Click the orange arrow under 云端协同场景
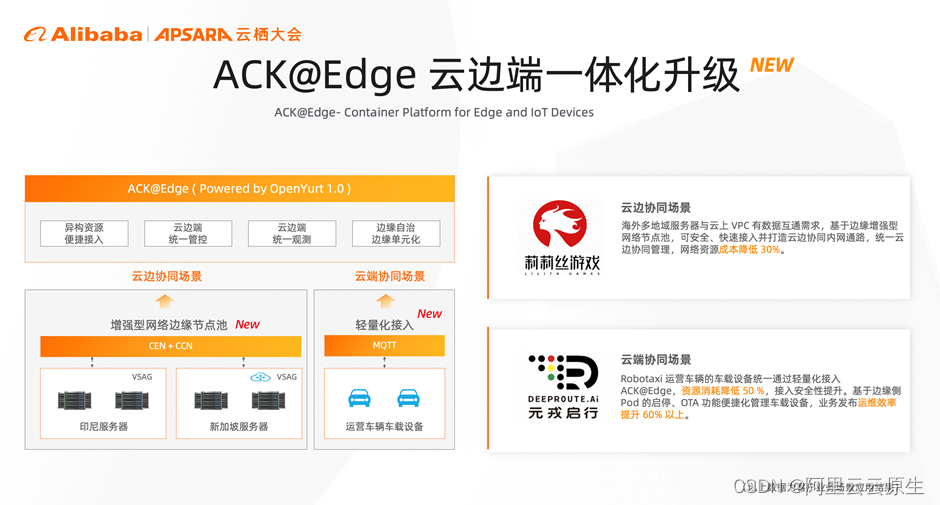This screenshot has width=940, height=505. 385,300
